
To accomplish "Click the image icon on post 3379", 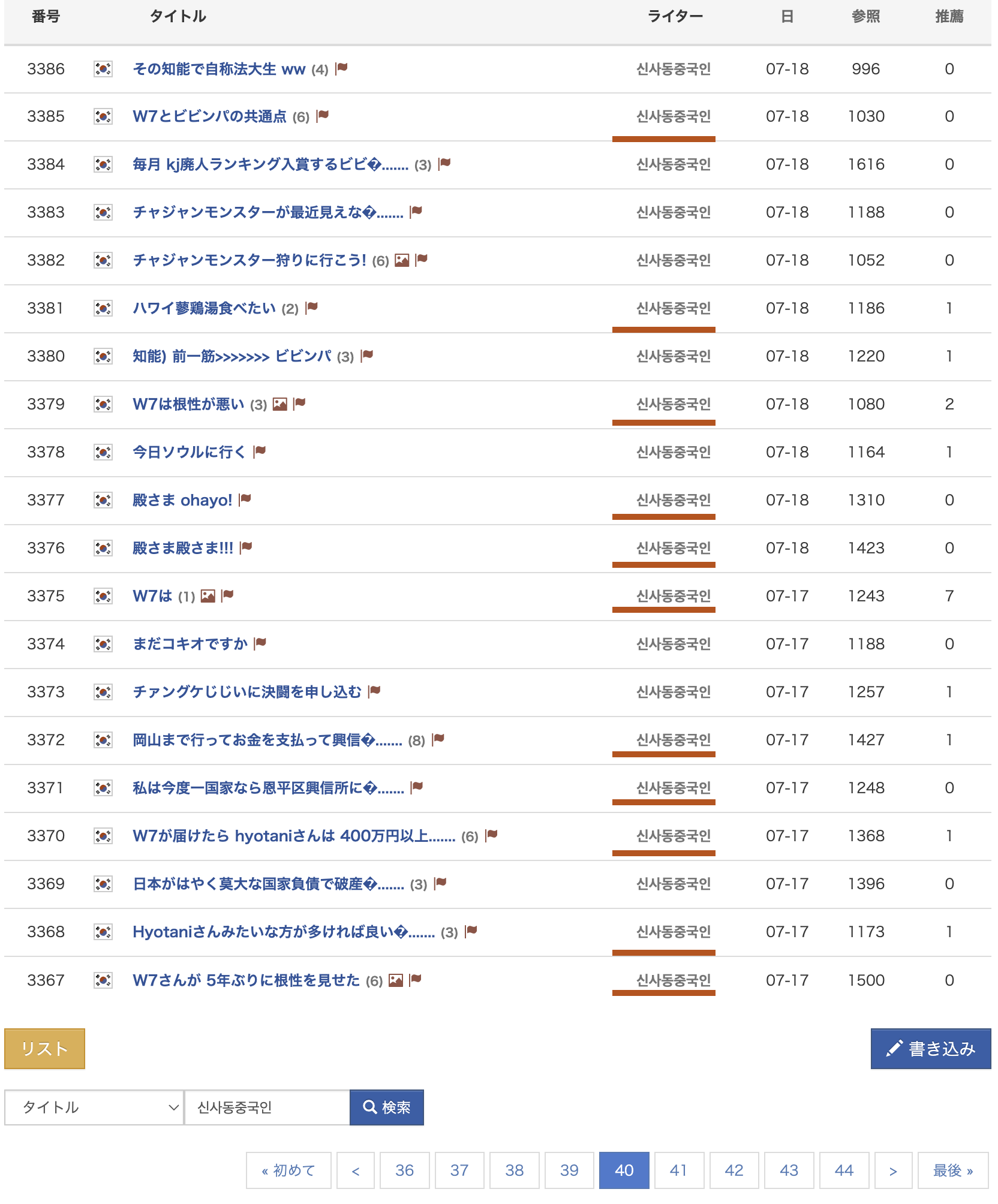I will click(x=279, y=404).
